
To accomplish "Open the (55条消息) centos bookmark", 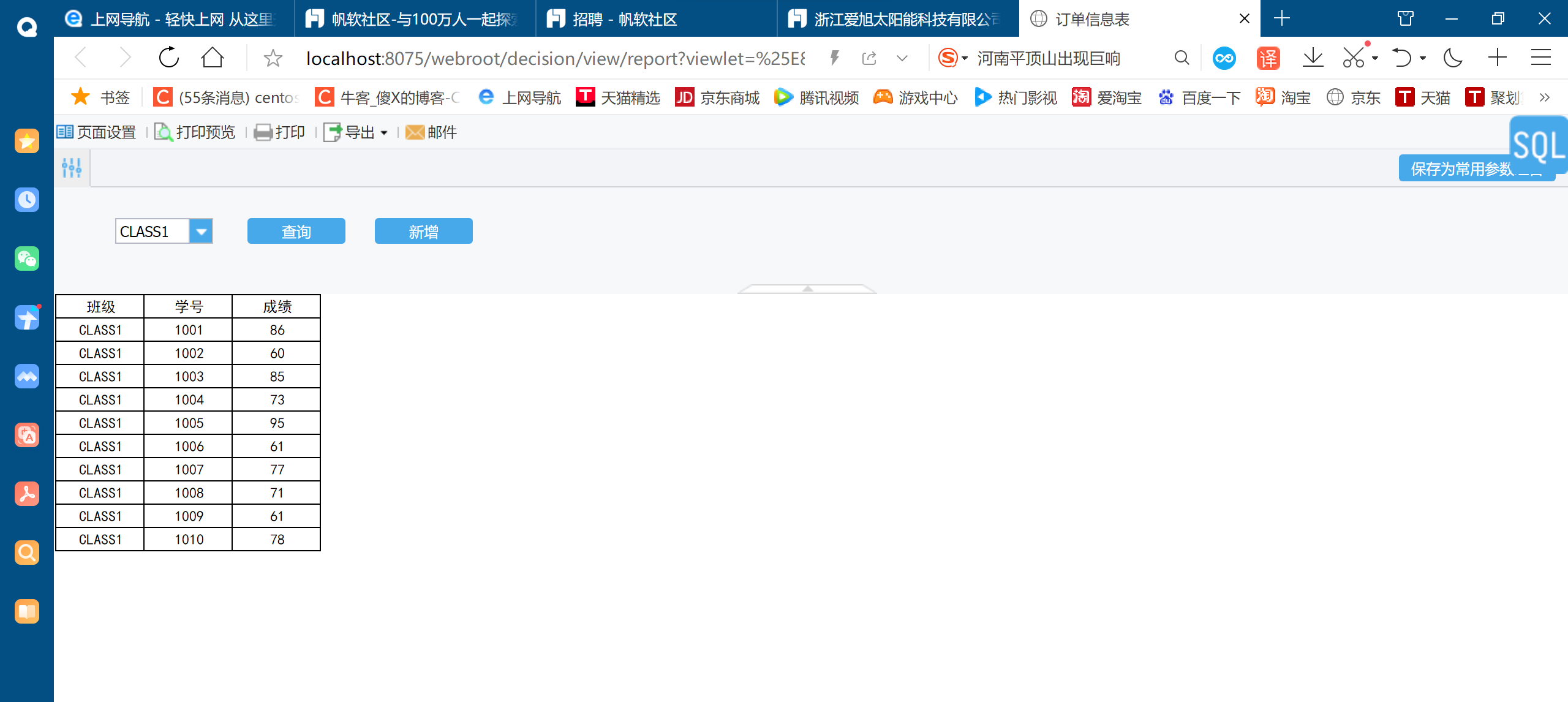I will [225, 97].
